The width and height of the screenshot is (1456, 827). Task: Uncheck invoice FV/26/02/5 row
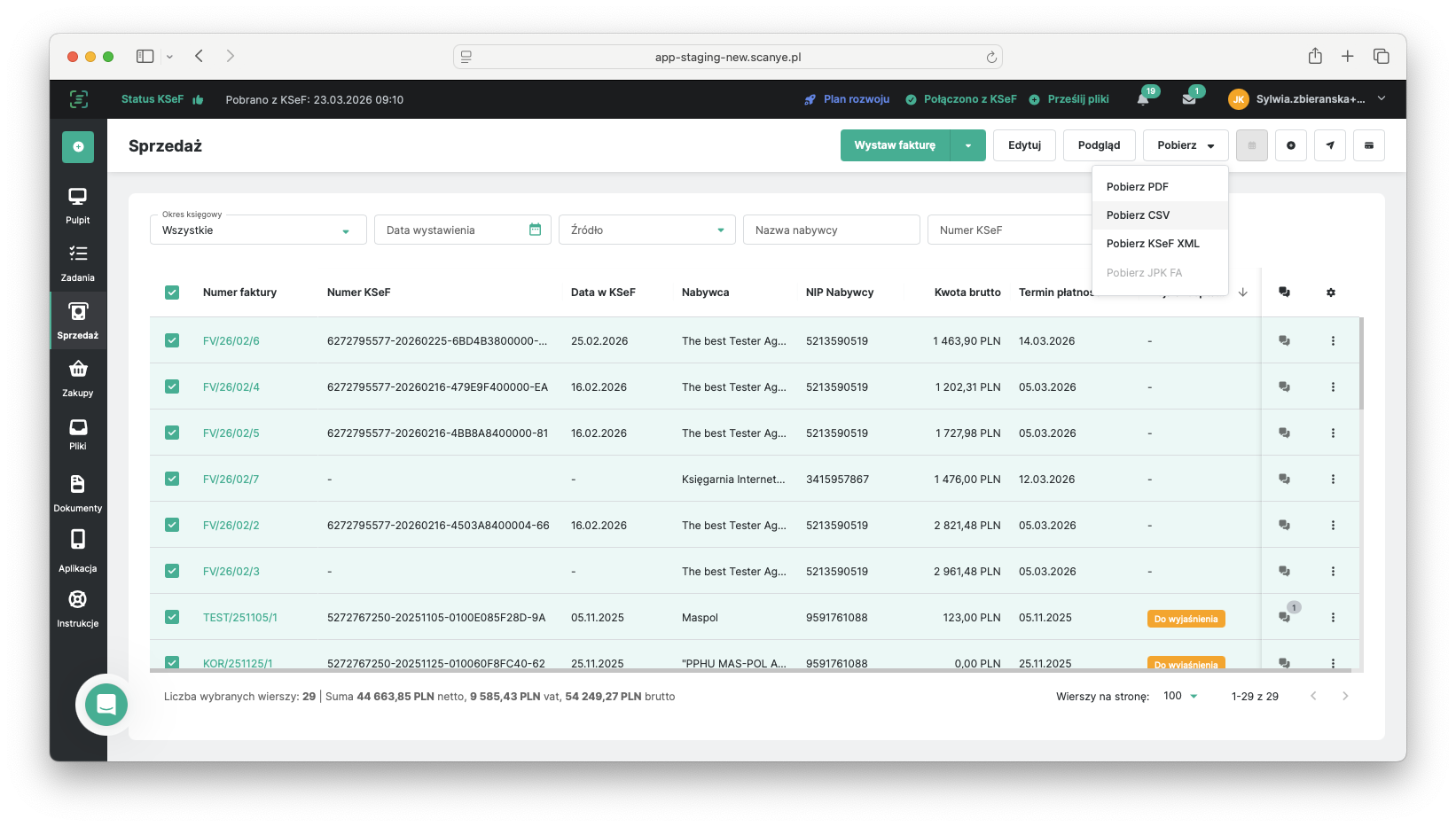point(172,433)
